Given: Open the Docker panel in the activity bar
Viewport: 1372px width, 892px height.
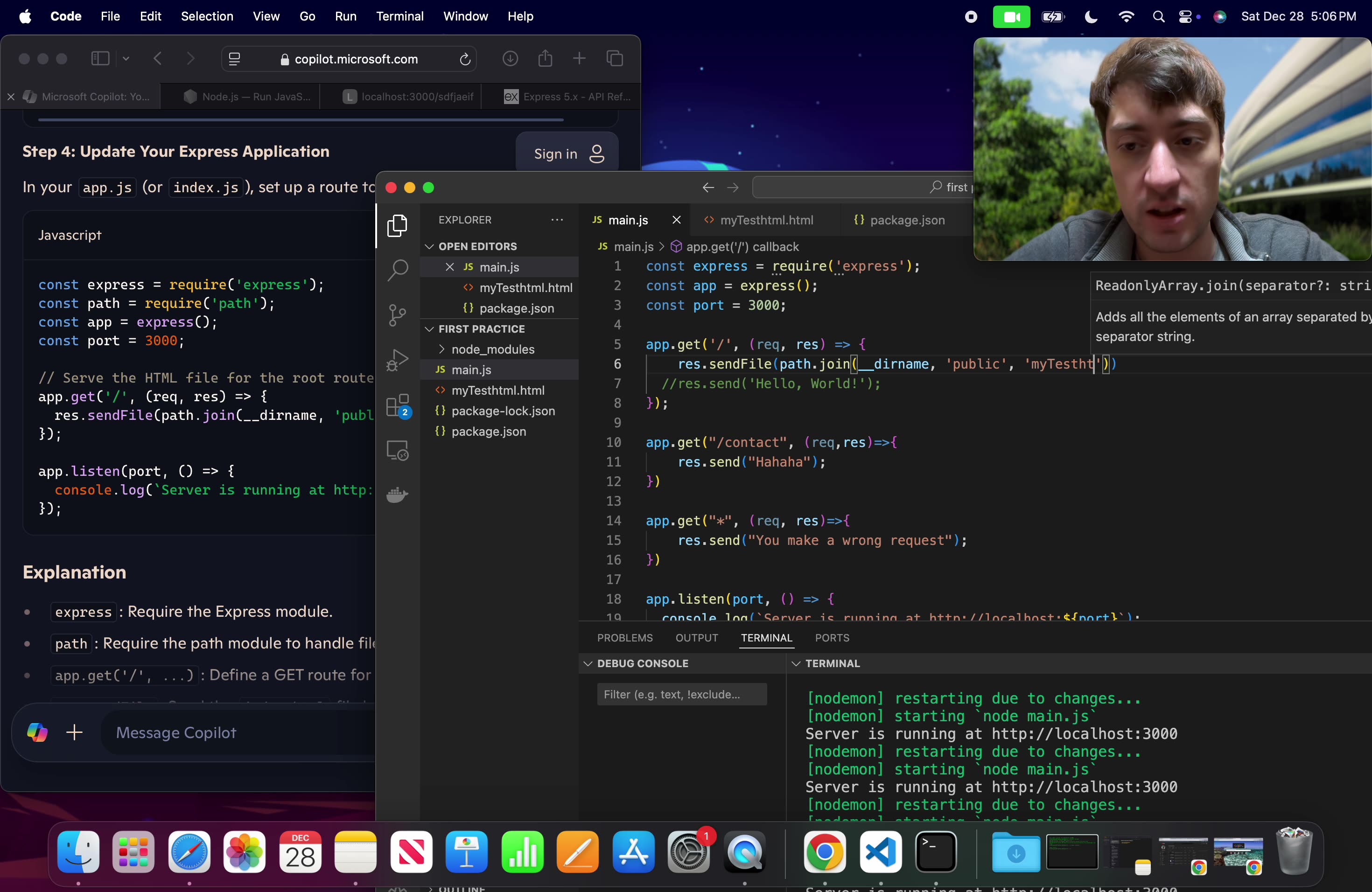Looking at the screenshot, I should 397,495.
